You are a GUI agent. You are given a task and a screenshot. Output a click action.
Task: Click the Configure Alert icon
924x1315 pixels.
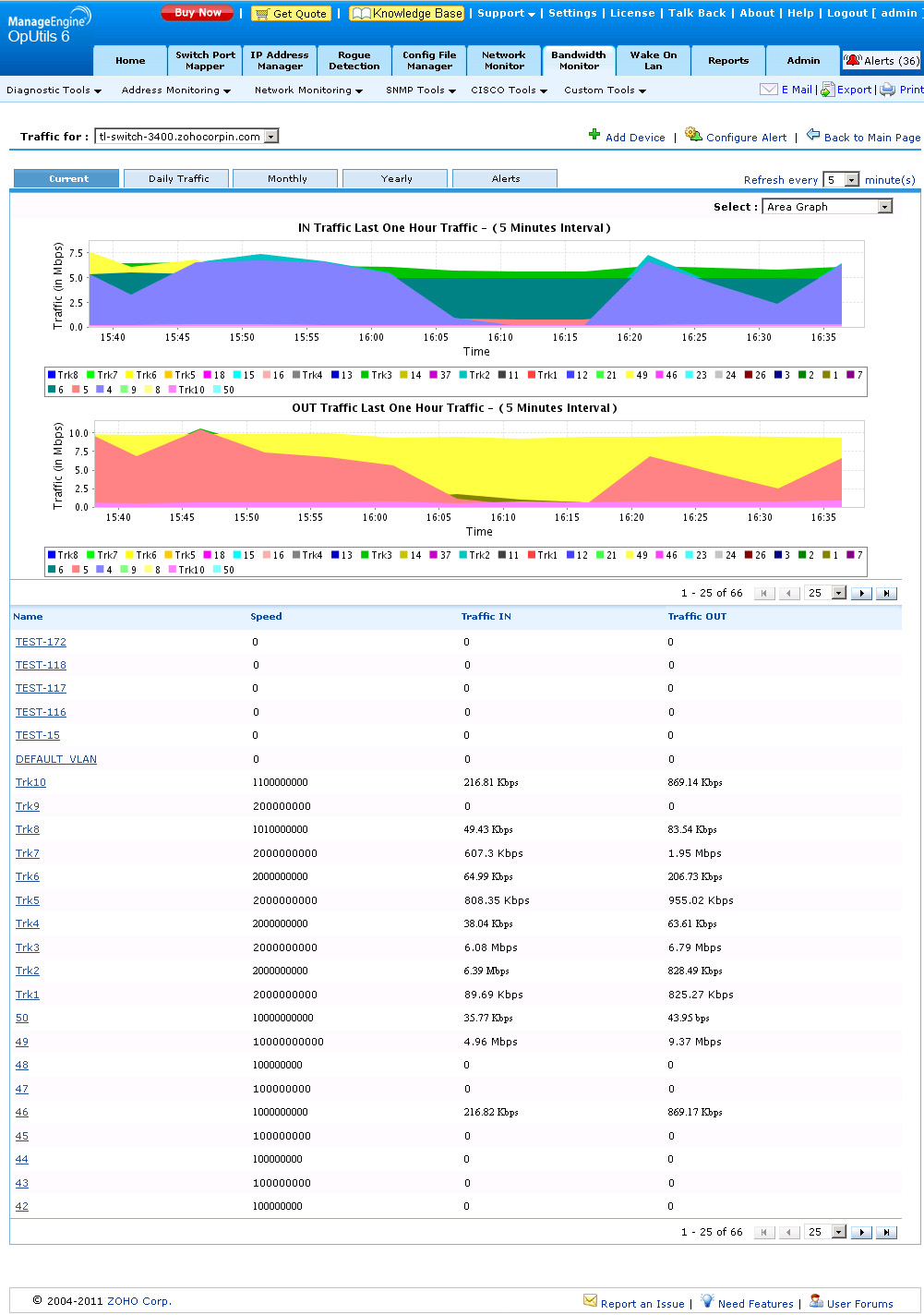pos(693,135)
